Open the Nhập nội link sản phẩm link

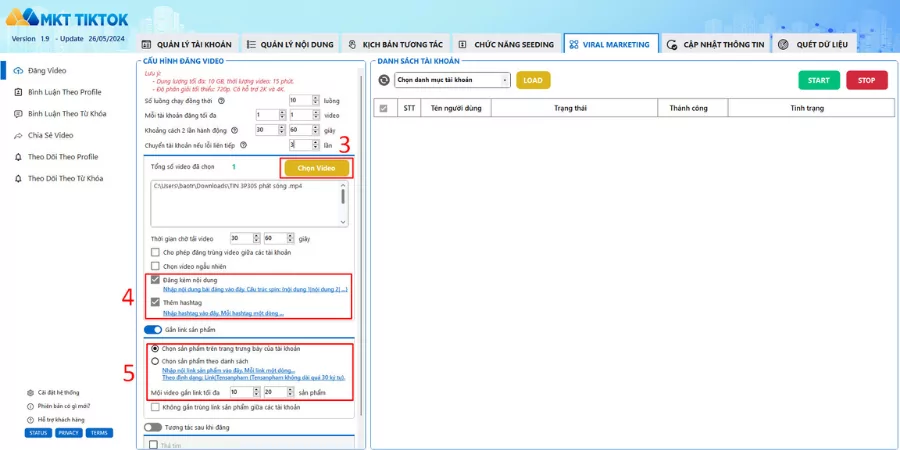coord(229,371)
